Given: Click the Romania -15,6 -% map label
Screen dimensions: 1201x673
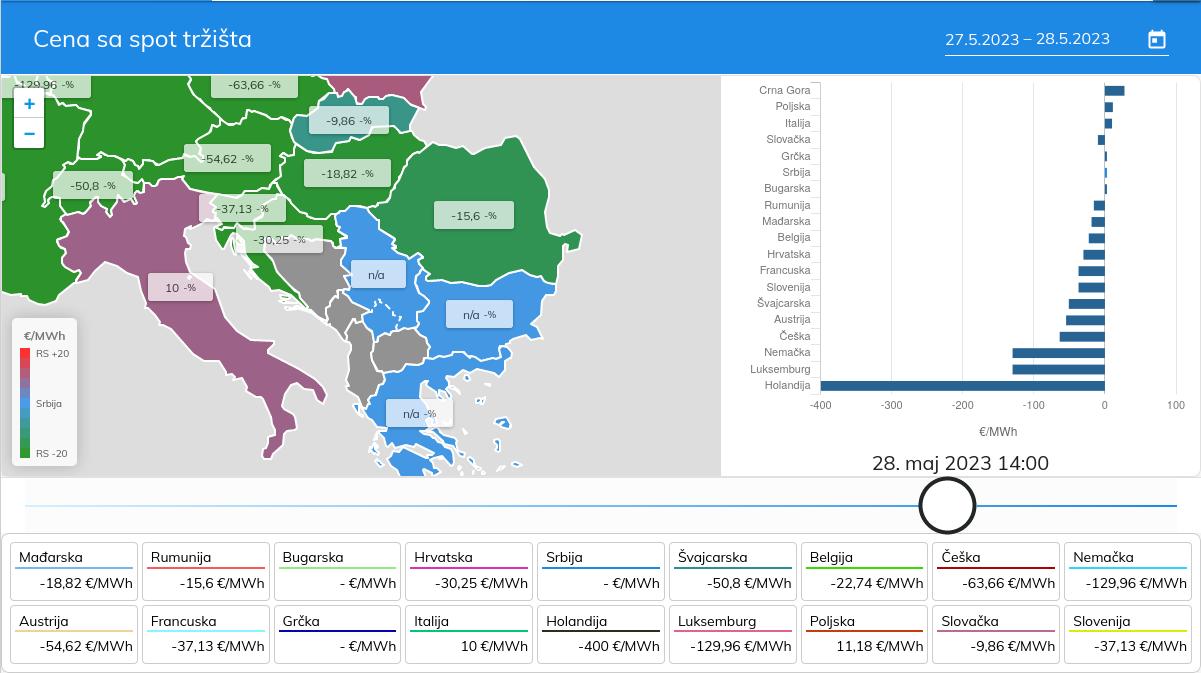Looking at the screenshot, I should point(474,216).
